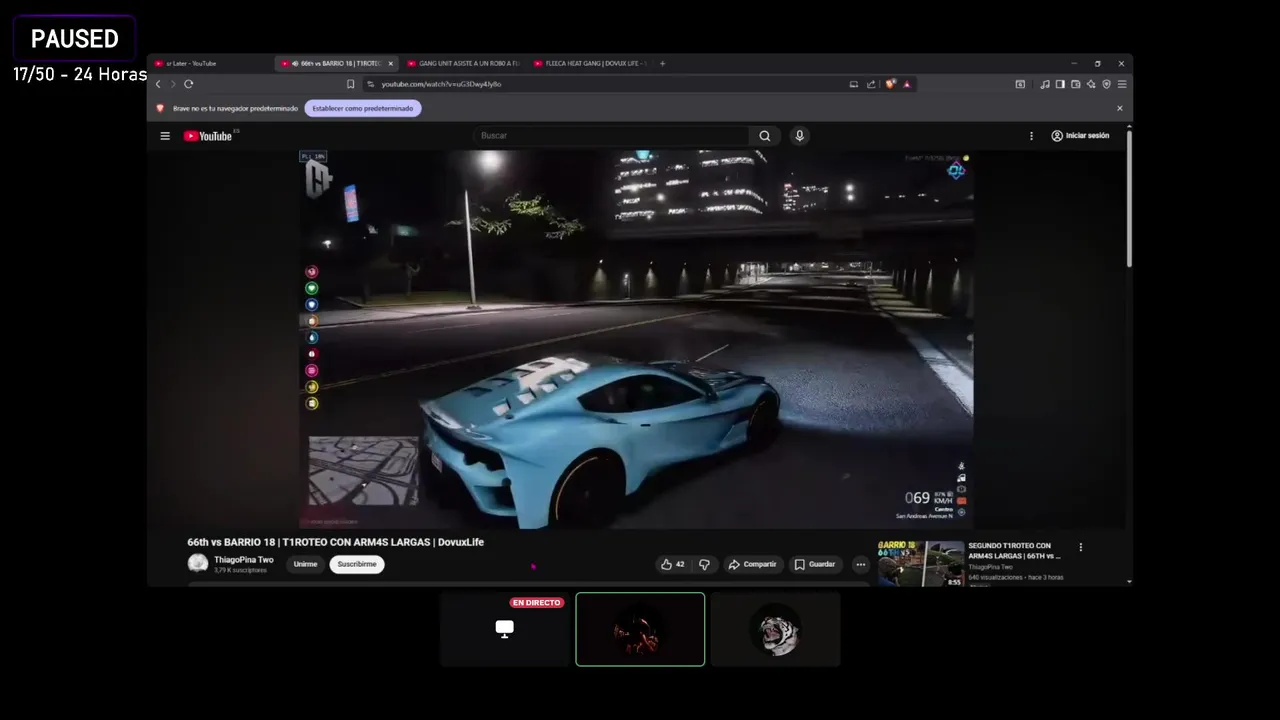
Task: Open YouTube settings three-dot menu
Action: (1031, 136)
